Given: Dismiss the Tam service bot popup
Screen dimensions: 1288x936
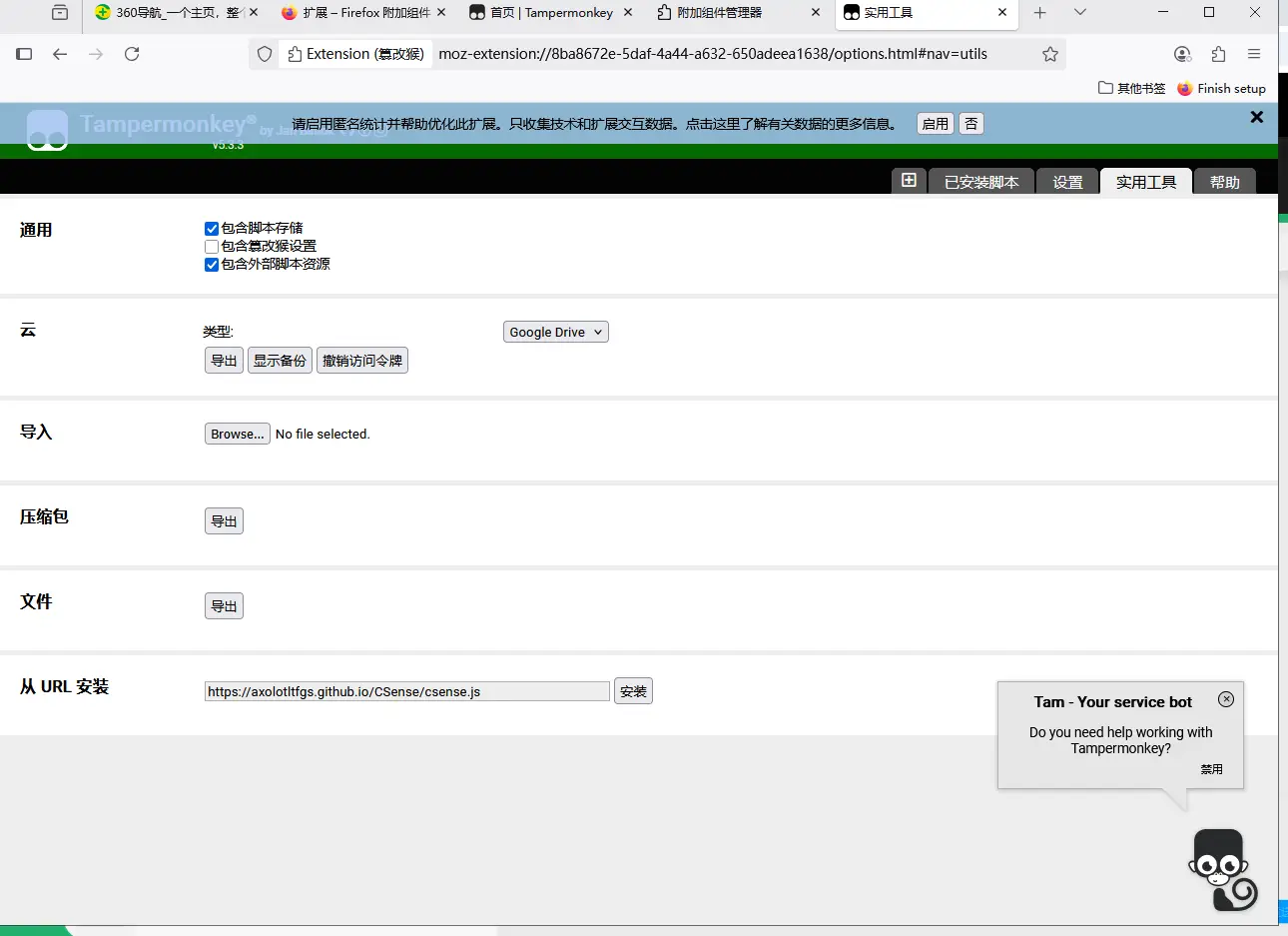Looking at the screenshot, I should point(1226,699).
